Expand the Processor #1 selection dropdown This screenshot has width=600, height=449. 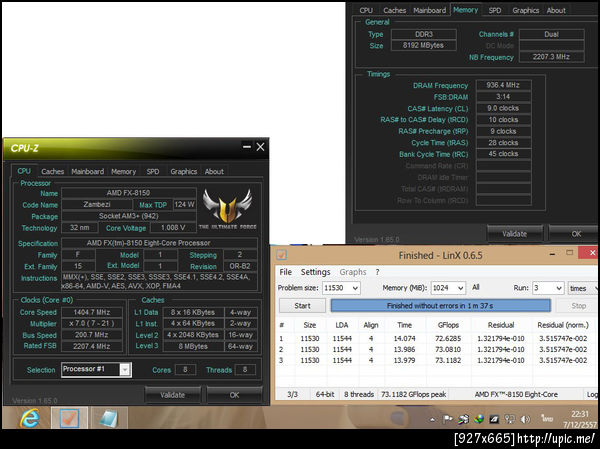(125, 370)
